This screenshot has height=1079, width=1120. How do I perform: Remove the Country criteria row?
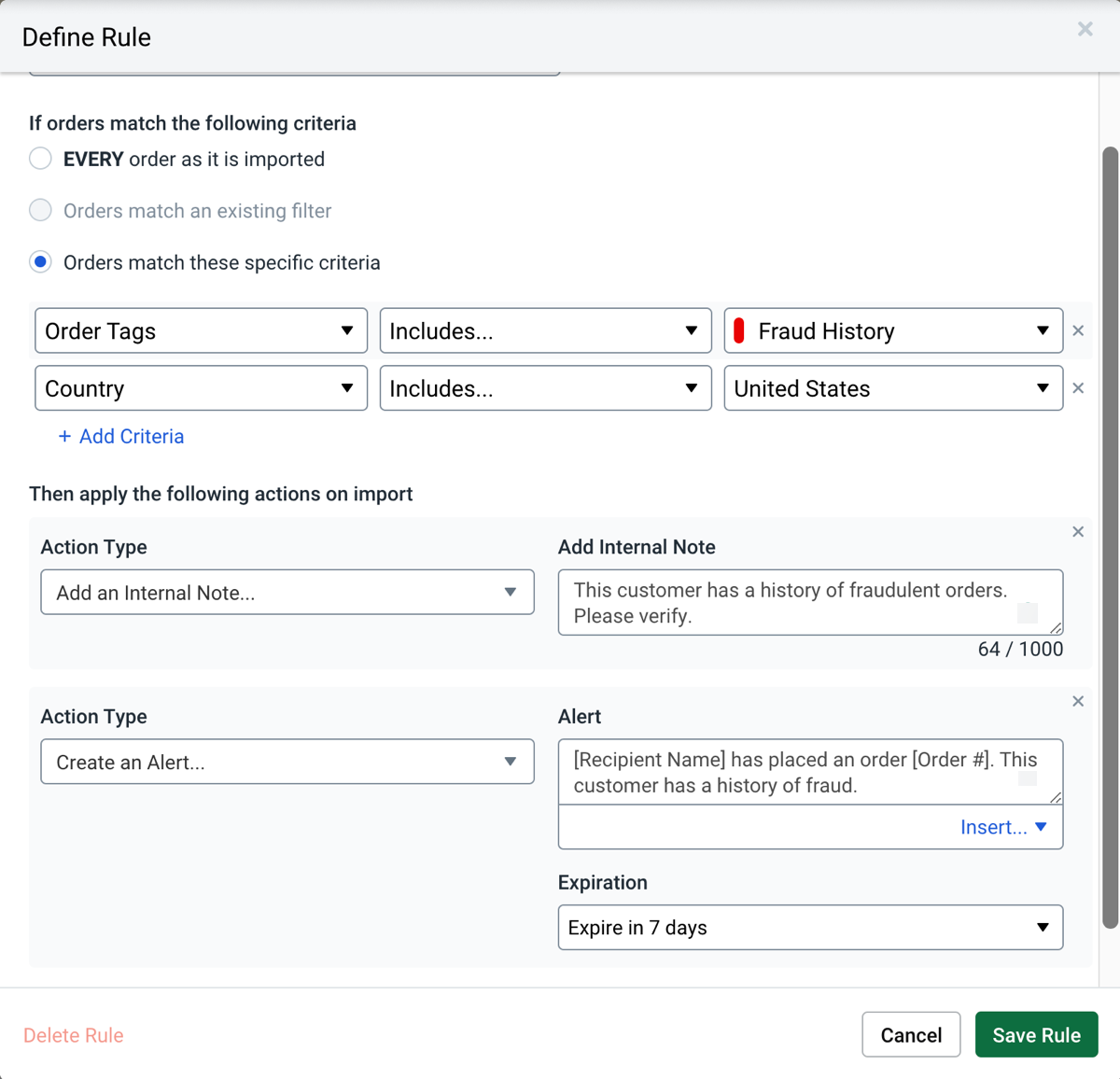click(x=1078, y=388)
